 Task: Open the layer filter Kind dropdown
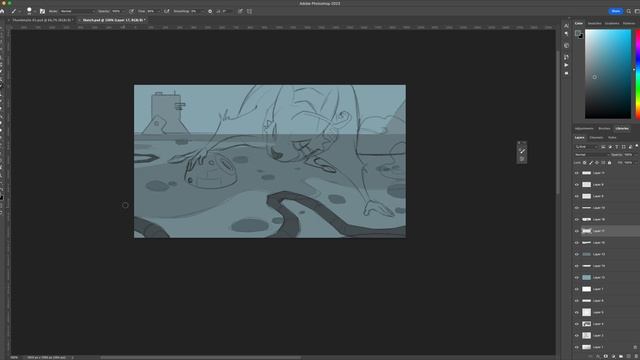pos(587,147)
